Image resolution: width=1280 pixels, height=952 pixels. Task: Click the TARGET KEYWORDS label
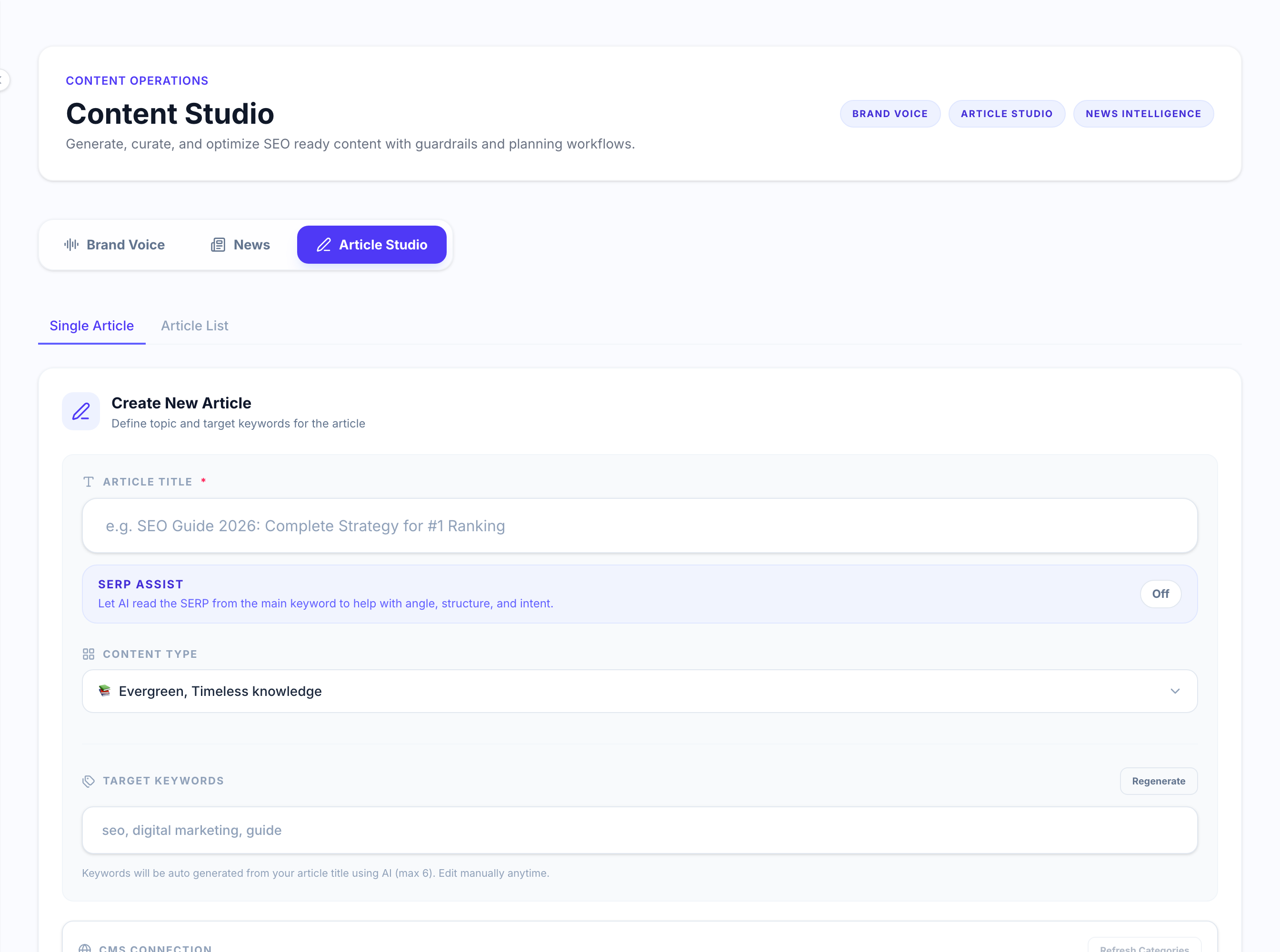163,781
